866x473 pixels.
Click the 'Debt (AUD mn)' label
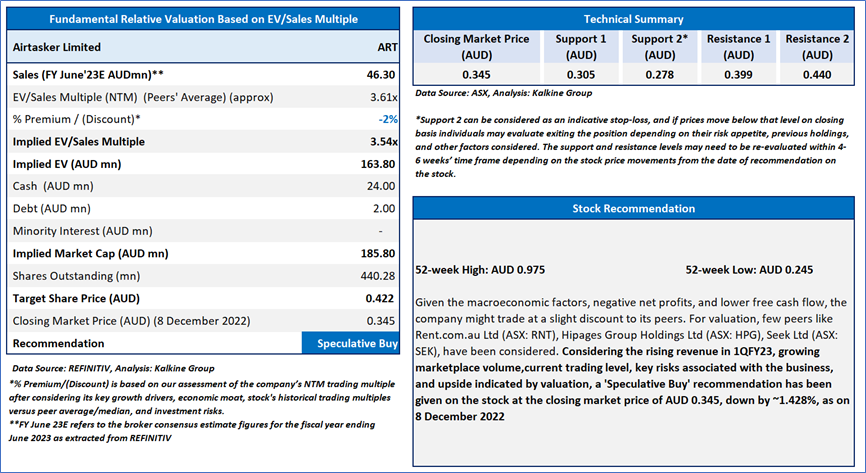pyautogui.click(x=51, y=209)
